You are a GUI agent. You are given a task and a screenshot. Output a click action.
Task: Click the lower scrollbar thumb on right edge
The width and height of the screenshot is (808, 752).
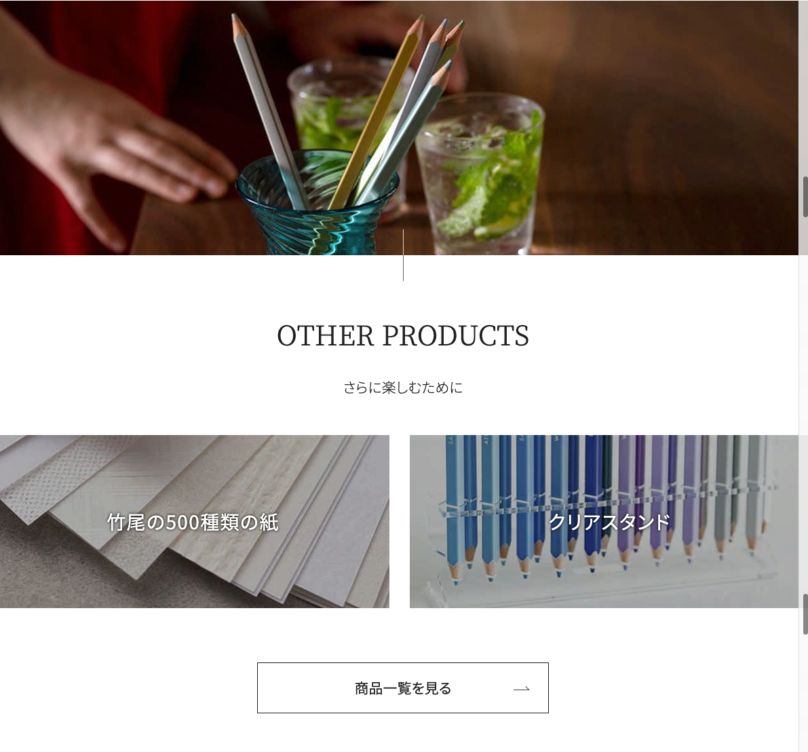(x=805, y=613)
